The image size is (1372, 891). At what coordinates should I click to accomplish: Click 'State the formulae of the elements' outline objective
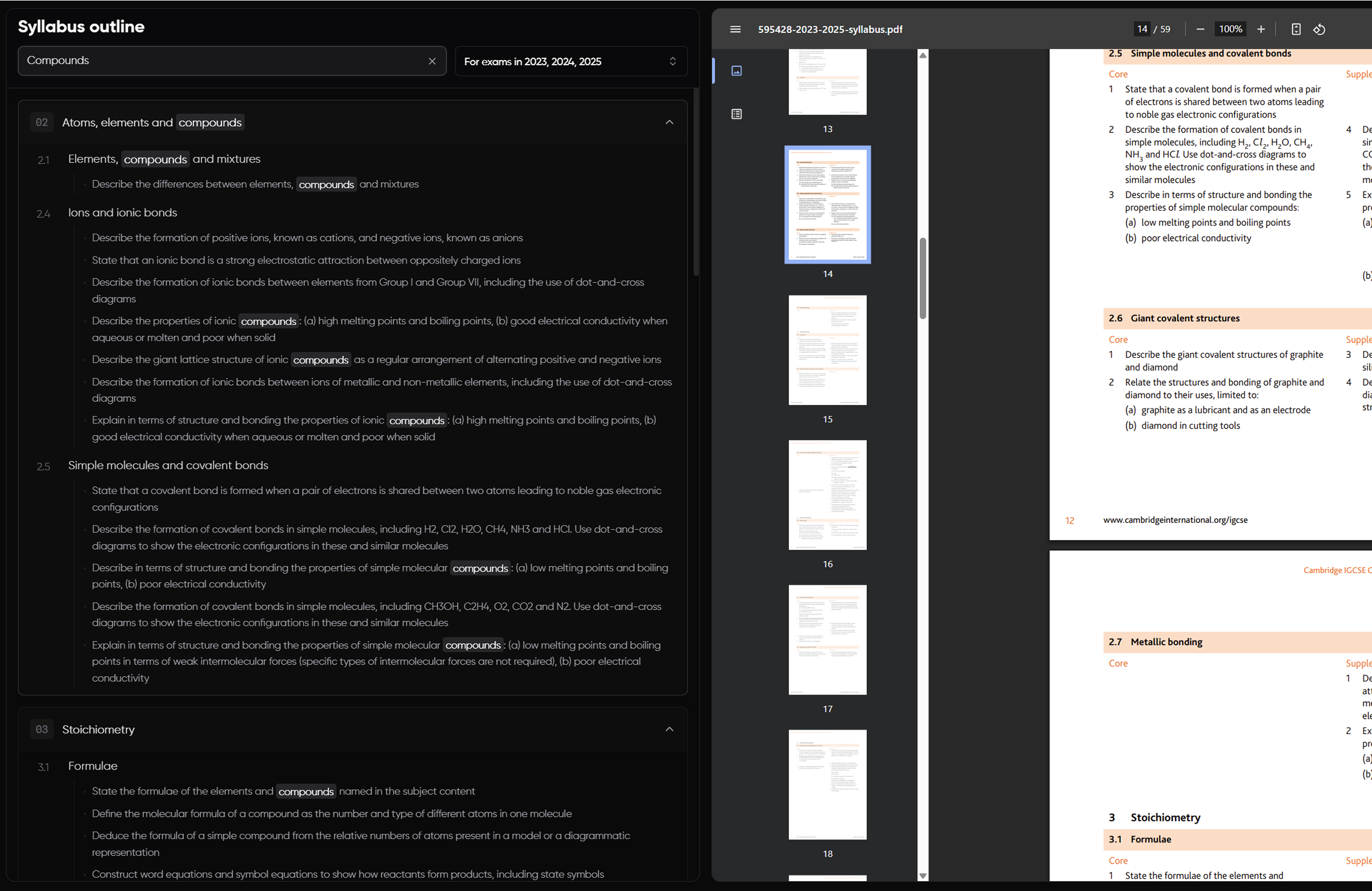tap(284, 791)
